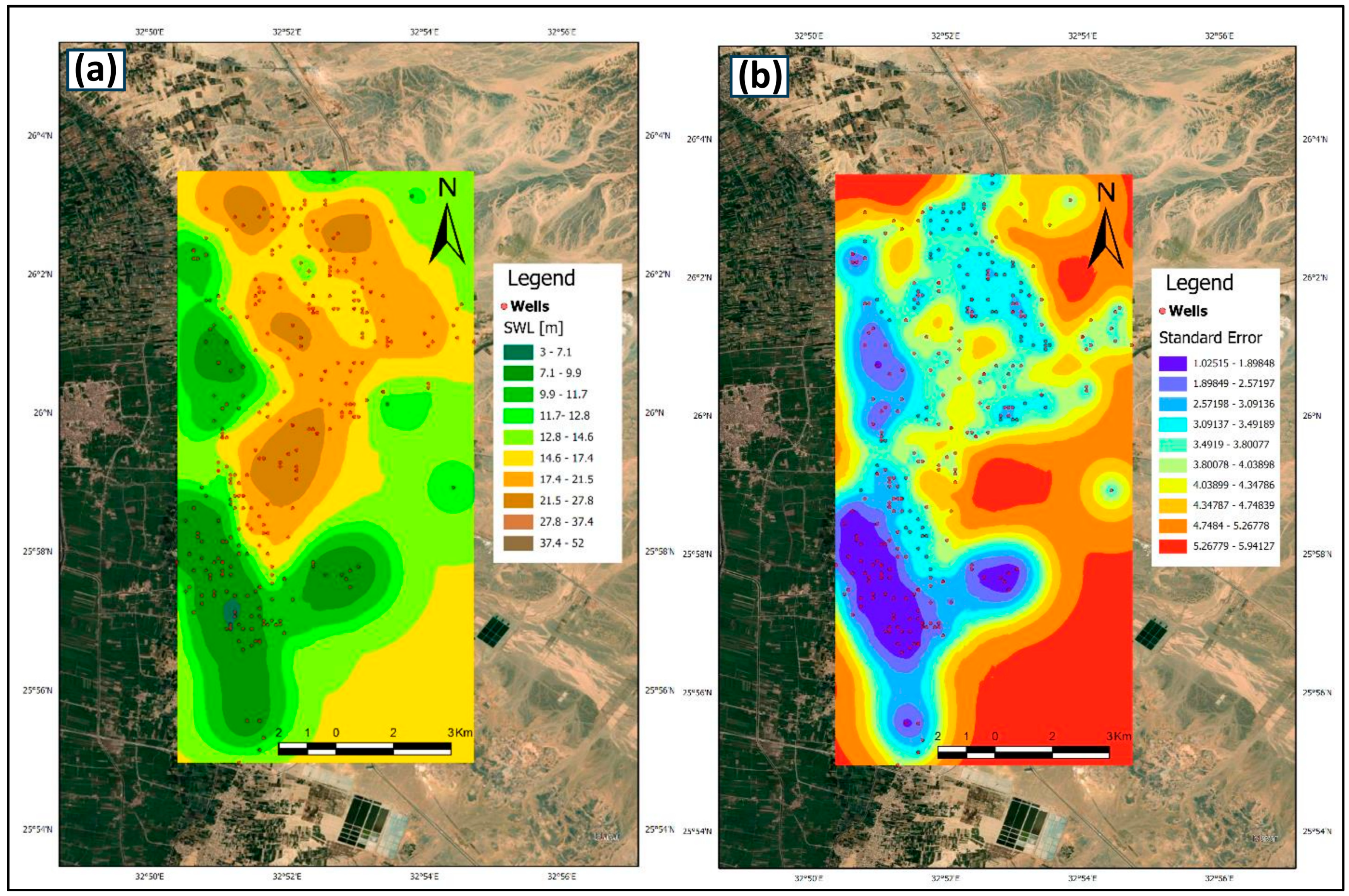Click the 5.26779 - 5.94127 red swatch

(x=1173, y=546)
